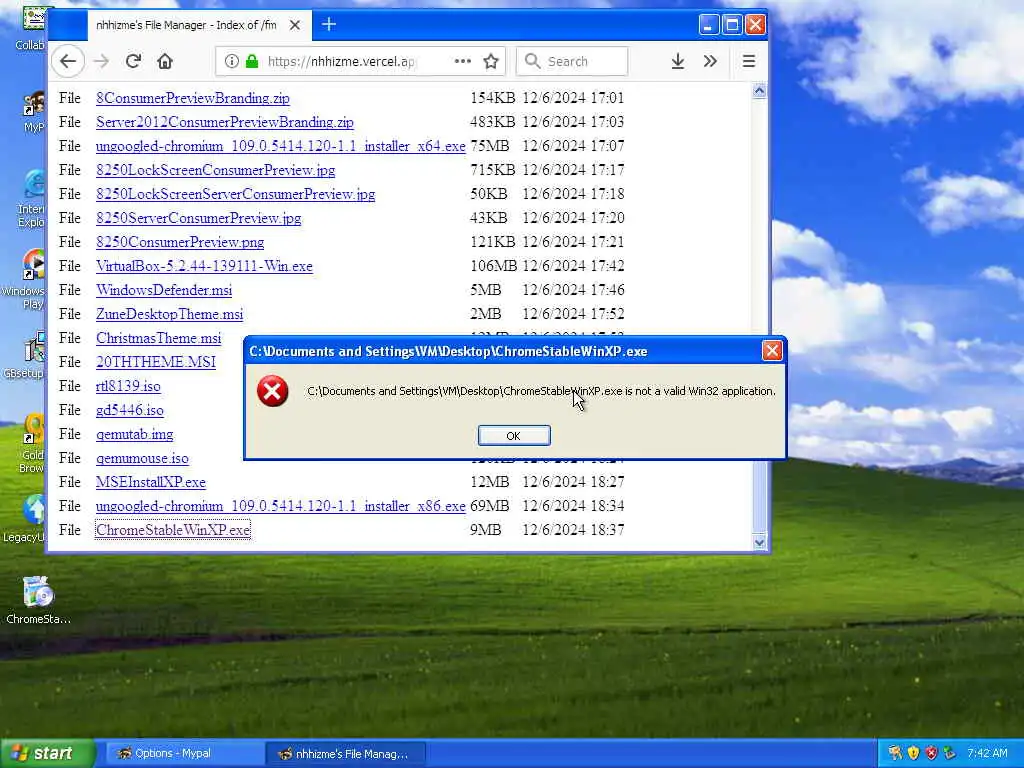Image resolution: width=1024 pixels, height=768 pixels.
Task: Download 20THTHEME.MSI
Action: point(156,362)
